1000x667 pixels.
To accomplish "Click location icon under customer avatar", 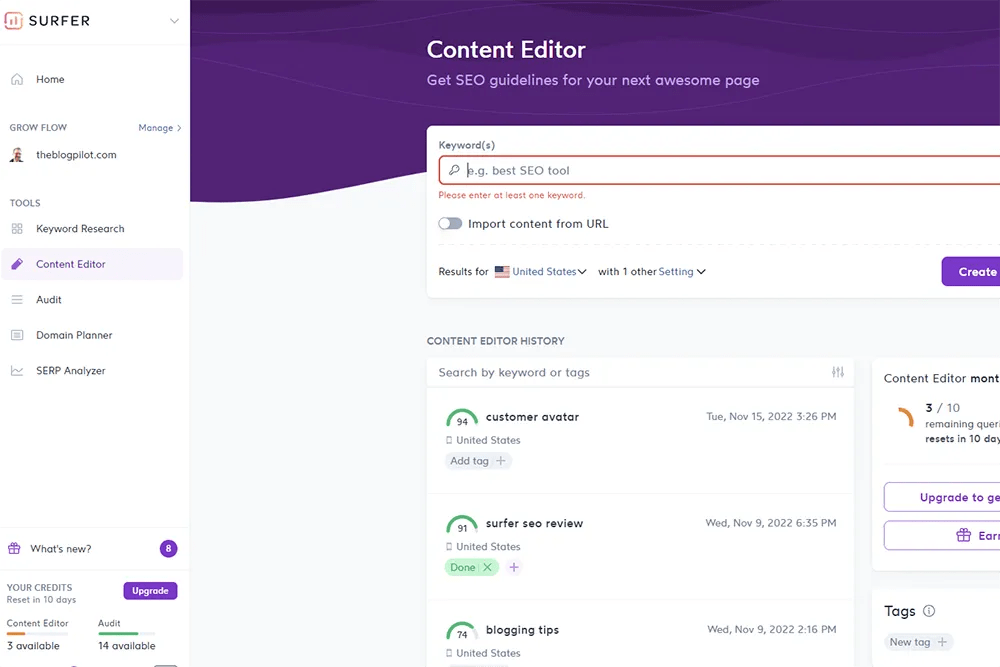I will pyautogui.click(x=449, y=440).
